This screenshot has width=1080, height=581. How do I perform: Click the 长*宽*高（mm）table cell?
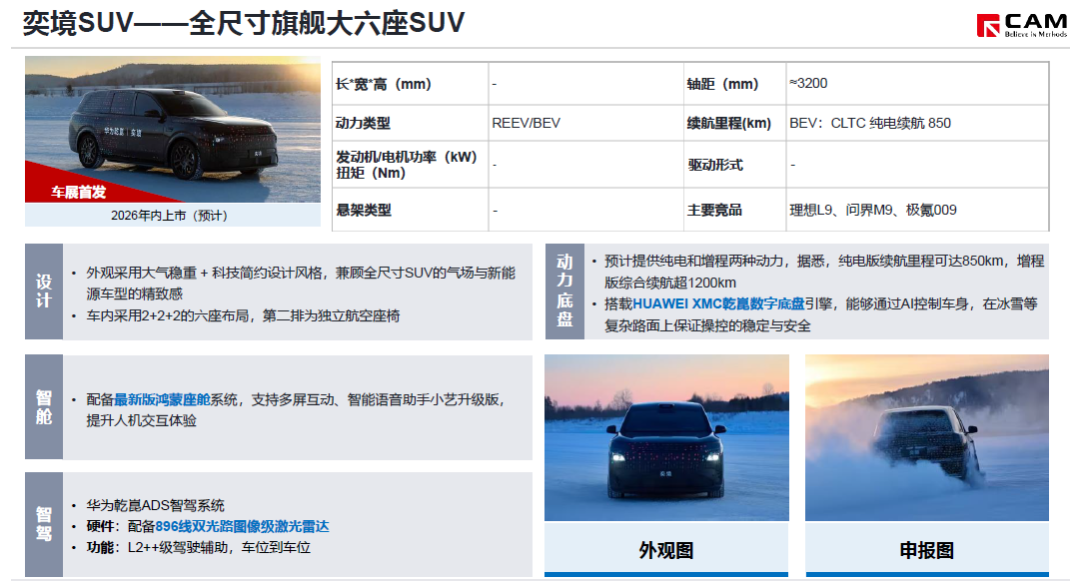[411, 84]
